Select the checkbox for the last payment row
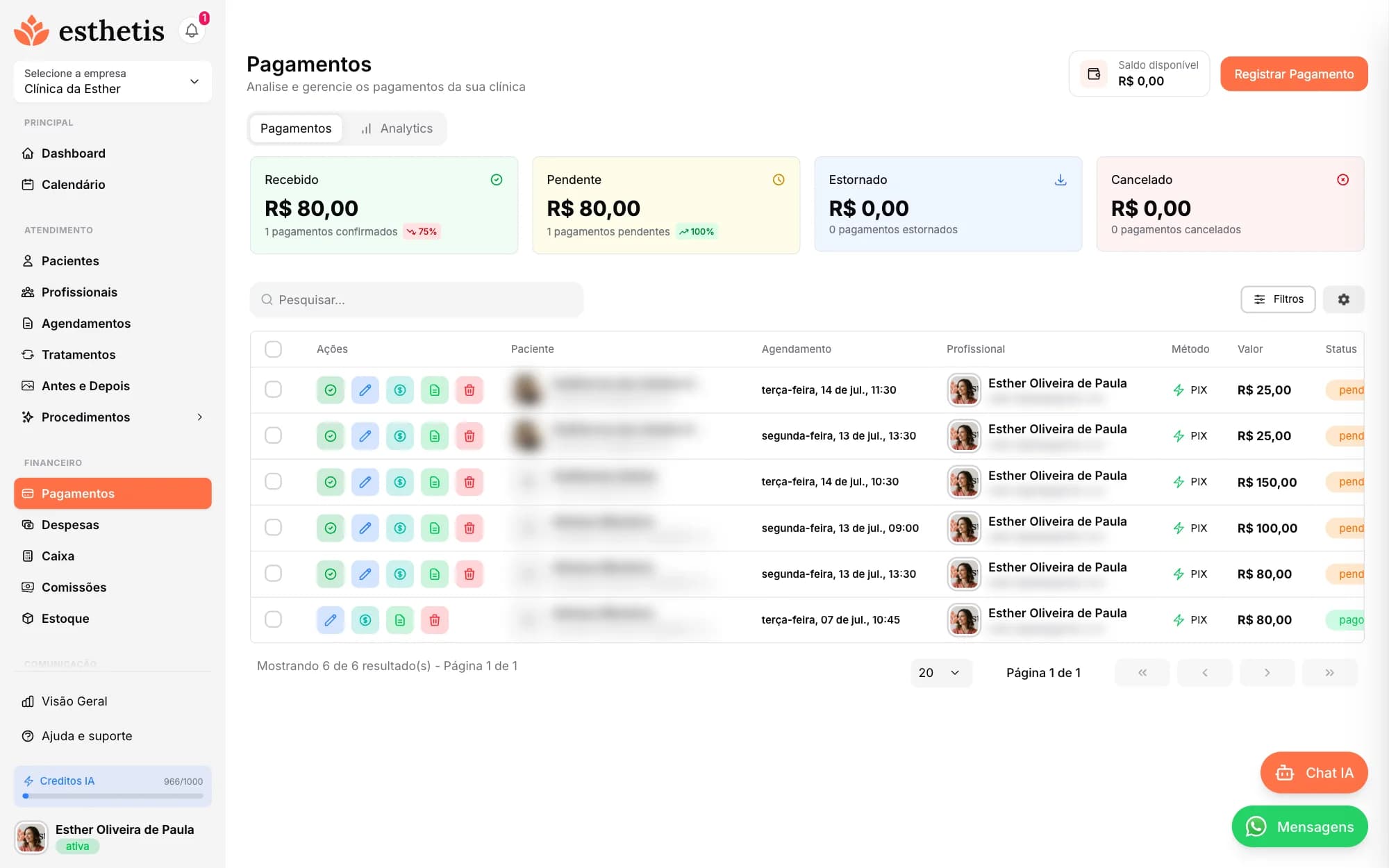 tap(274, 619)
